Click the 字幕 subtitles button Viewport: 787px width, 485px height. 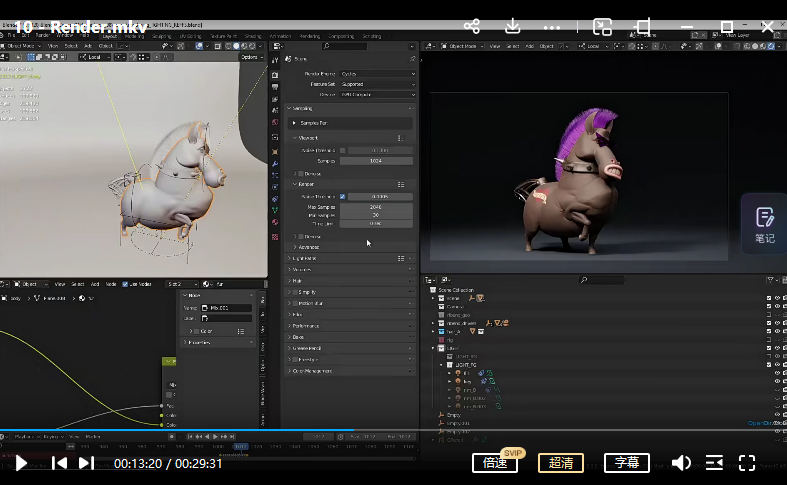(x=627, y=463)
